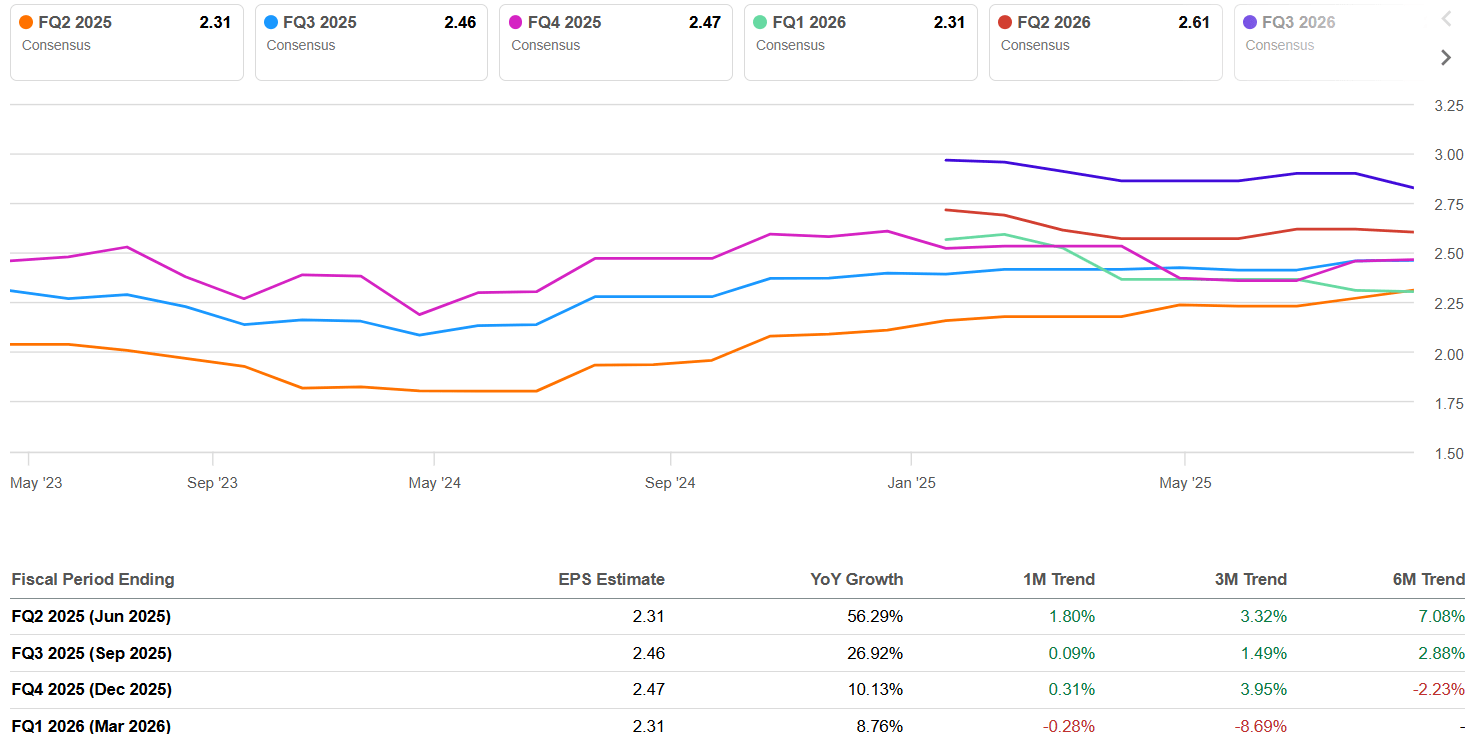The width and height of the screenshot is (1478, 734).
Task: Click the Jan '25 marker on the time axis
Action: (912, 483)
